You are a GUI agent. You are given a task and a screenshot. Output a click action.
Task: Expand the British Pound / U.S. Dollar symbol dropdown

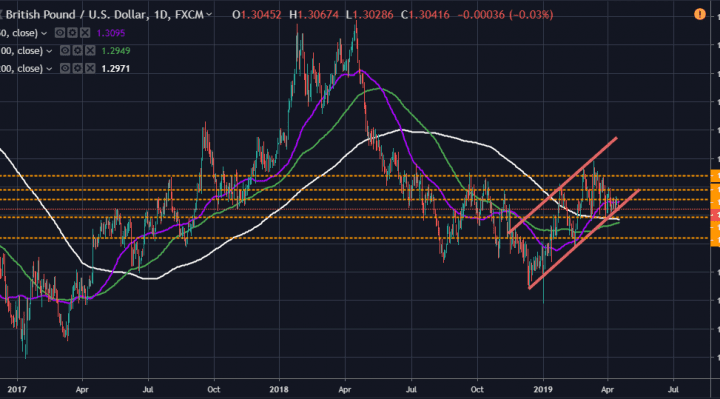(209, 15)
